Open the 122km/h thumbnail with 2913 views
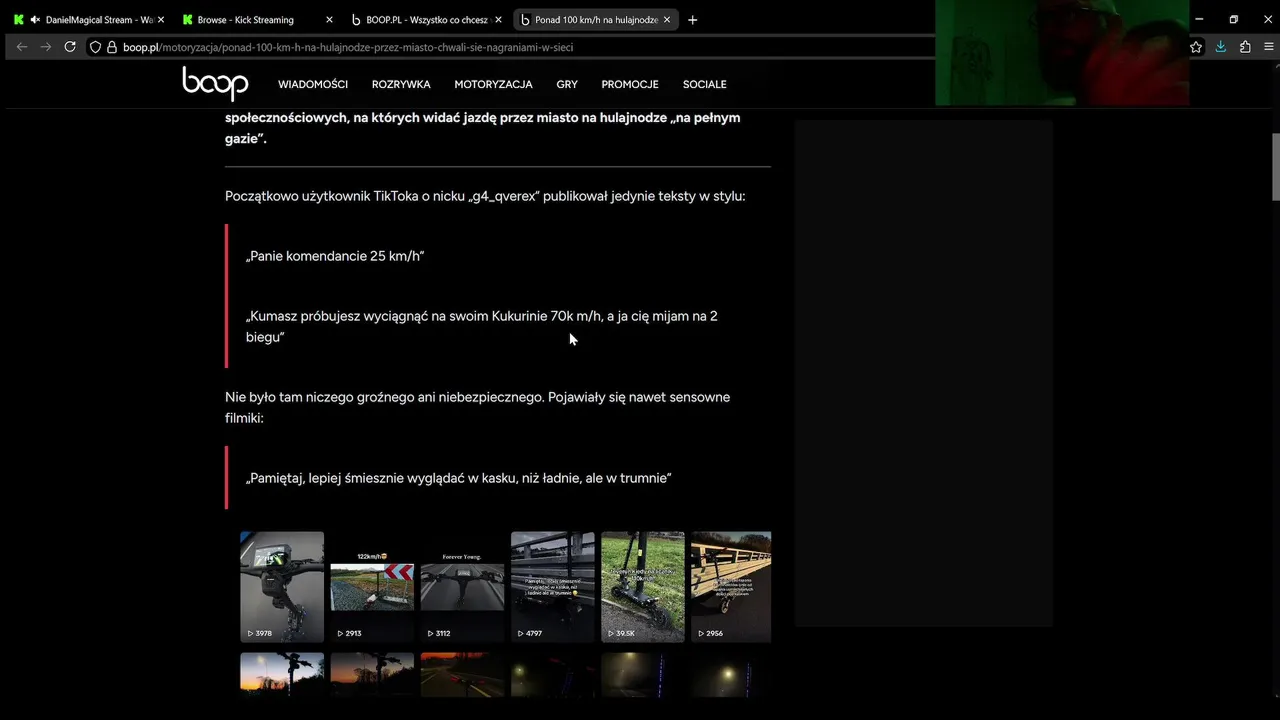1280x720 pixels. point(372,586)
